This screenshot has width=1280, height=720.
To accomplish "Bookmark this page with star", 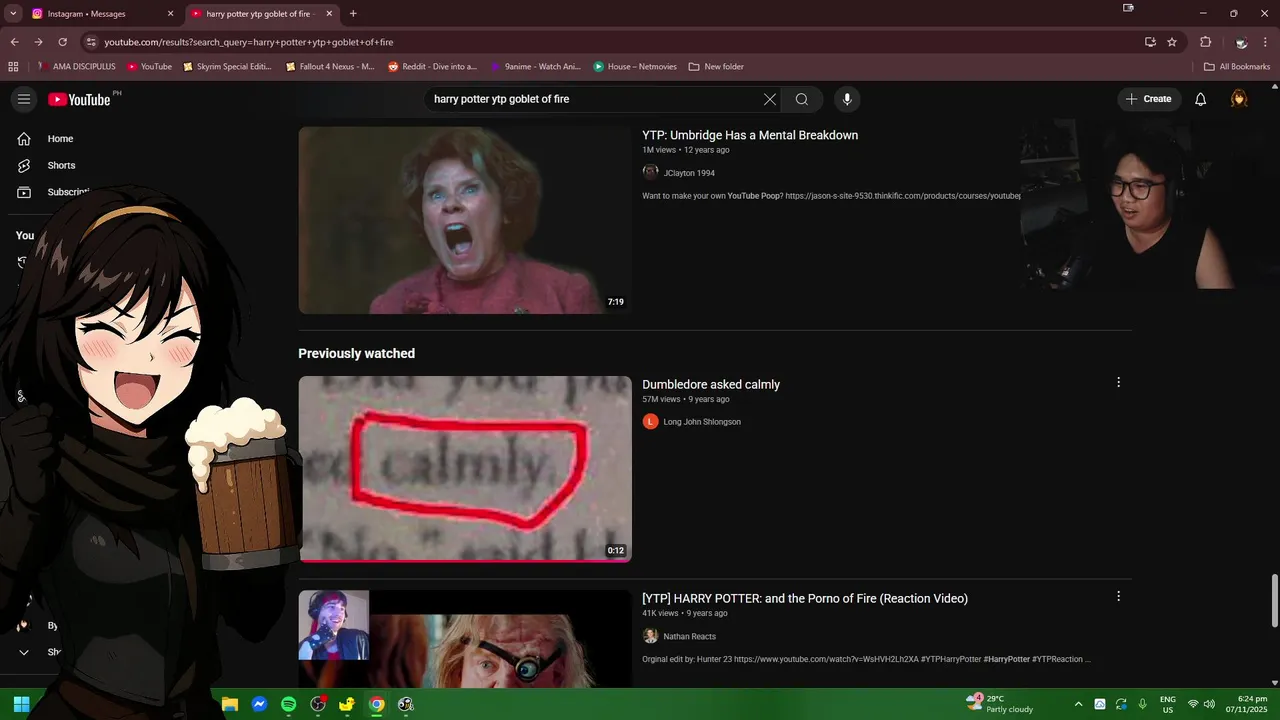I will 1172,42.
